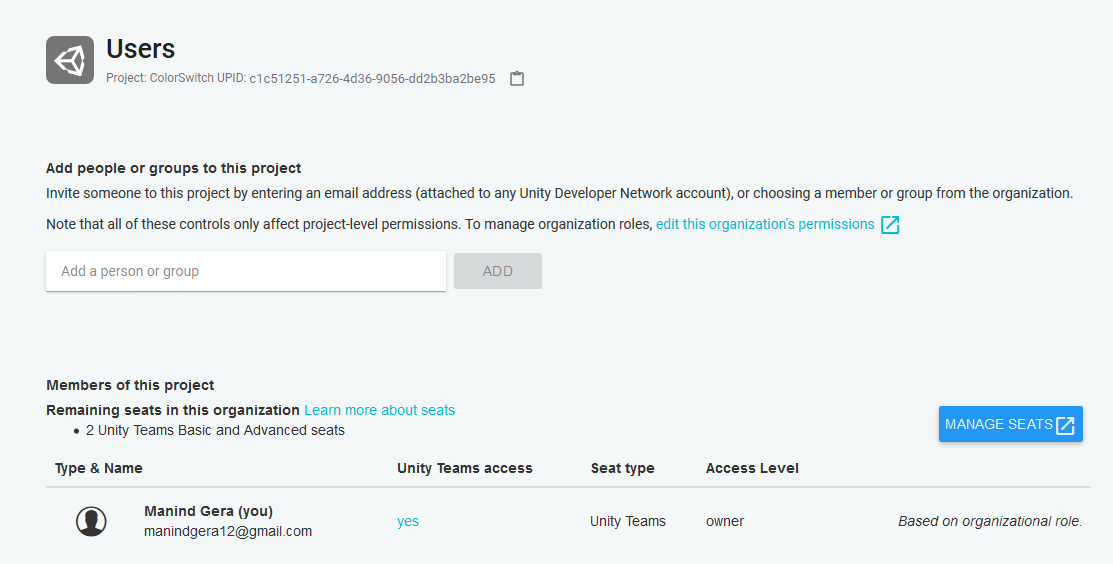
Task: Click the 'Unity Teams access' column header
Action: tap(465, 468)
